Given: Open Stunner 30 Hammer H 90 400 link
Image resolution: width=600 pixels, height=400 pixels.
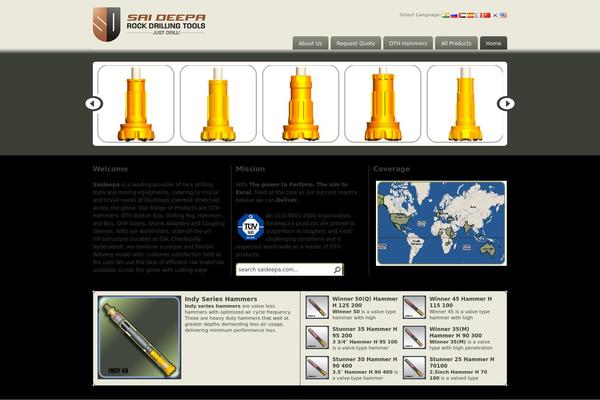Looking at the screenshot, I should [365, 362].
